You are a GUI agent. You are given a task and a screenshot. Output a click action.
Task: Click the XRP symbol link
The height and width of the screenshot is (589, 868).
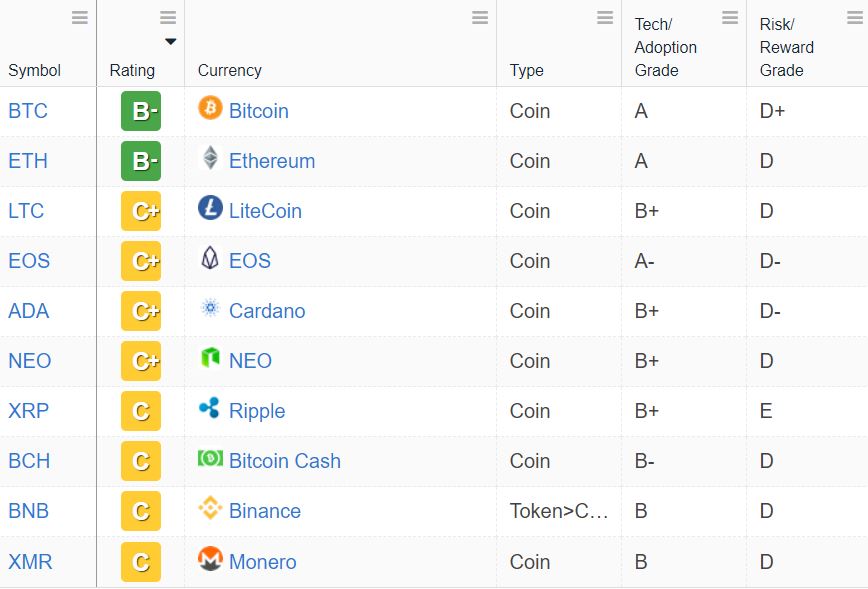tap(29, 411)
